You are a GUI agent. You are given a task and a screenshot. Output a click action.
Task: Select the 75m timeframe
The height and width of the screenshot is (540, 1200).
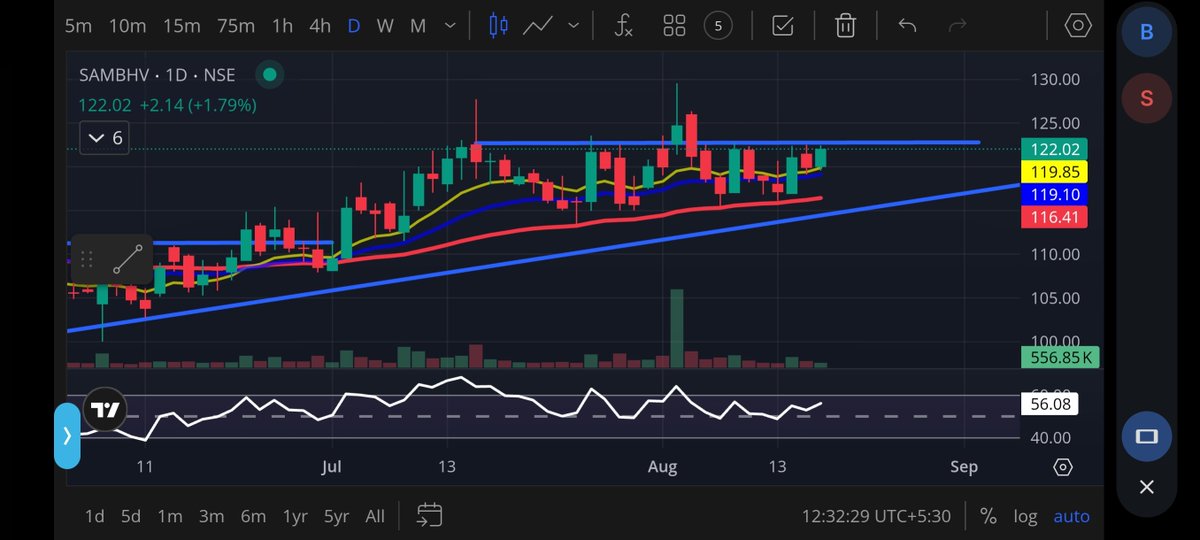[x=235, y=26]
